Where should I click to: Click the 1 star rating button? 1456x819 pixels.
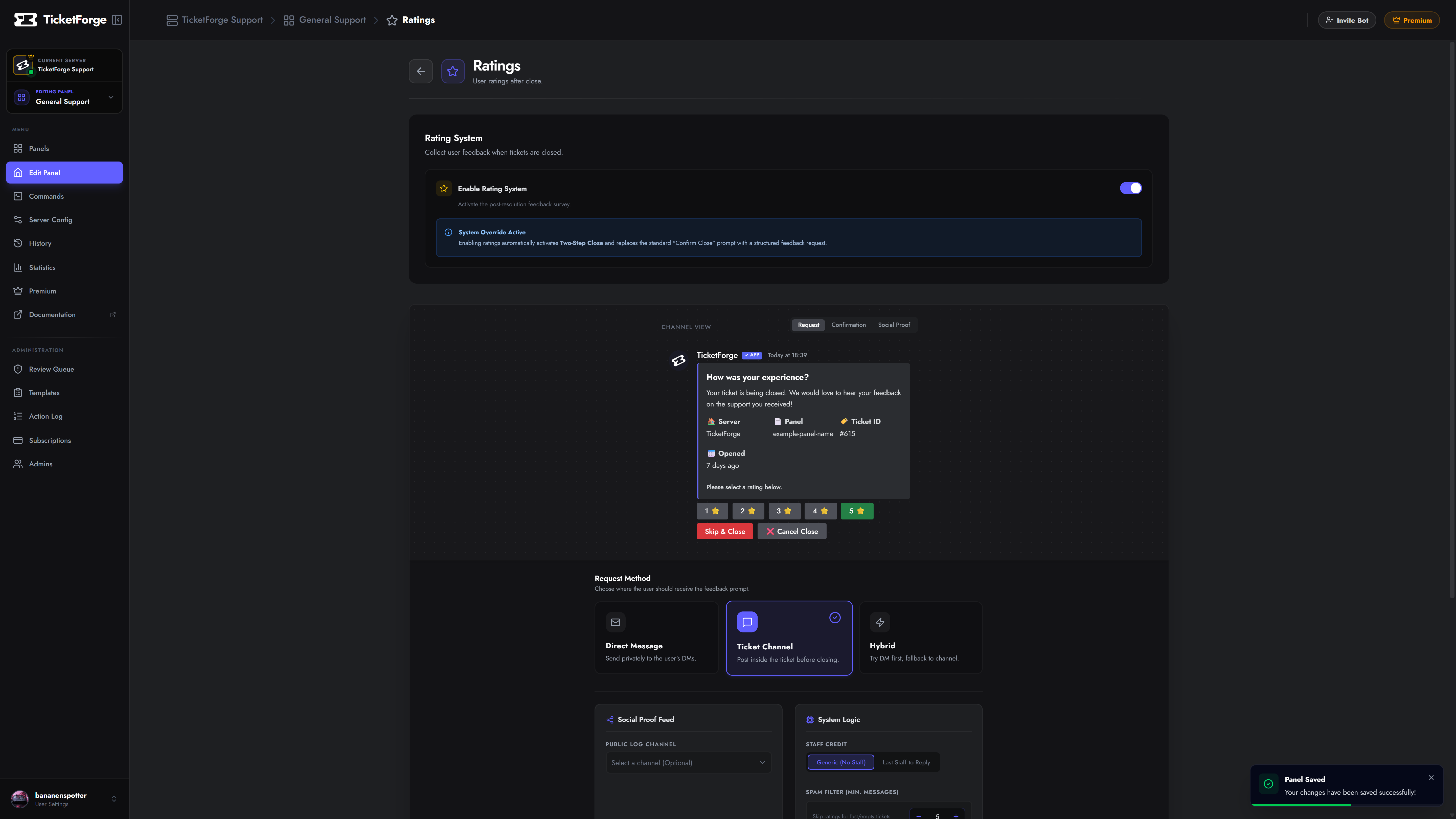coord(712,511)
